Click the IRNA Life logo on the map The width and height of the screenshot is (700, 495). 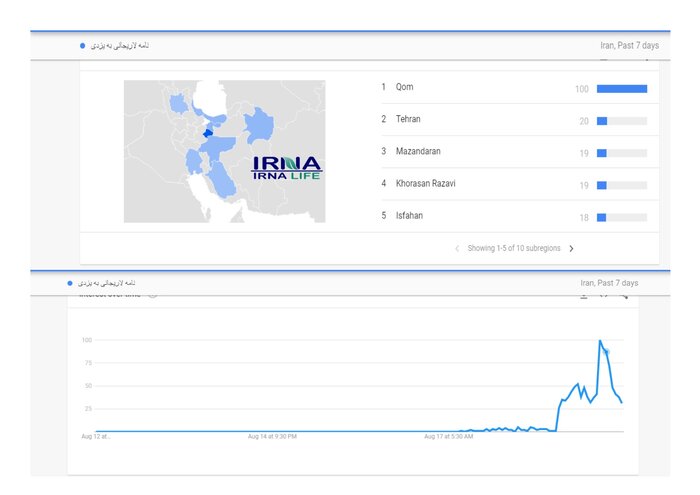286,169
